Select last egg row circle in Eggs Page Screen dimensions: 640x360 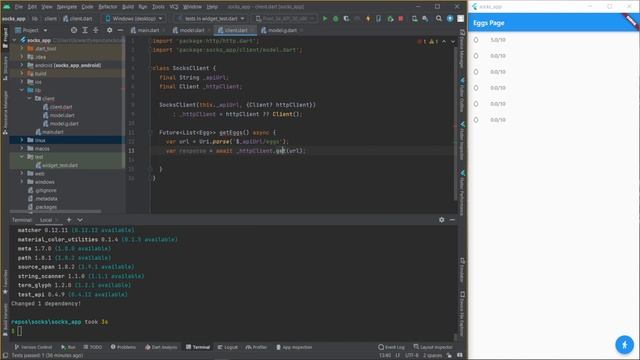click(x=476, y=120)
